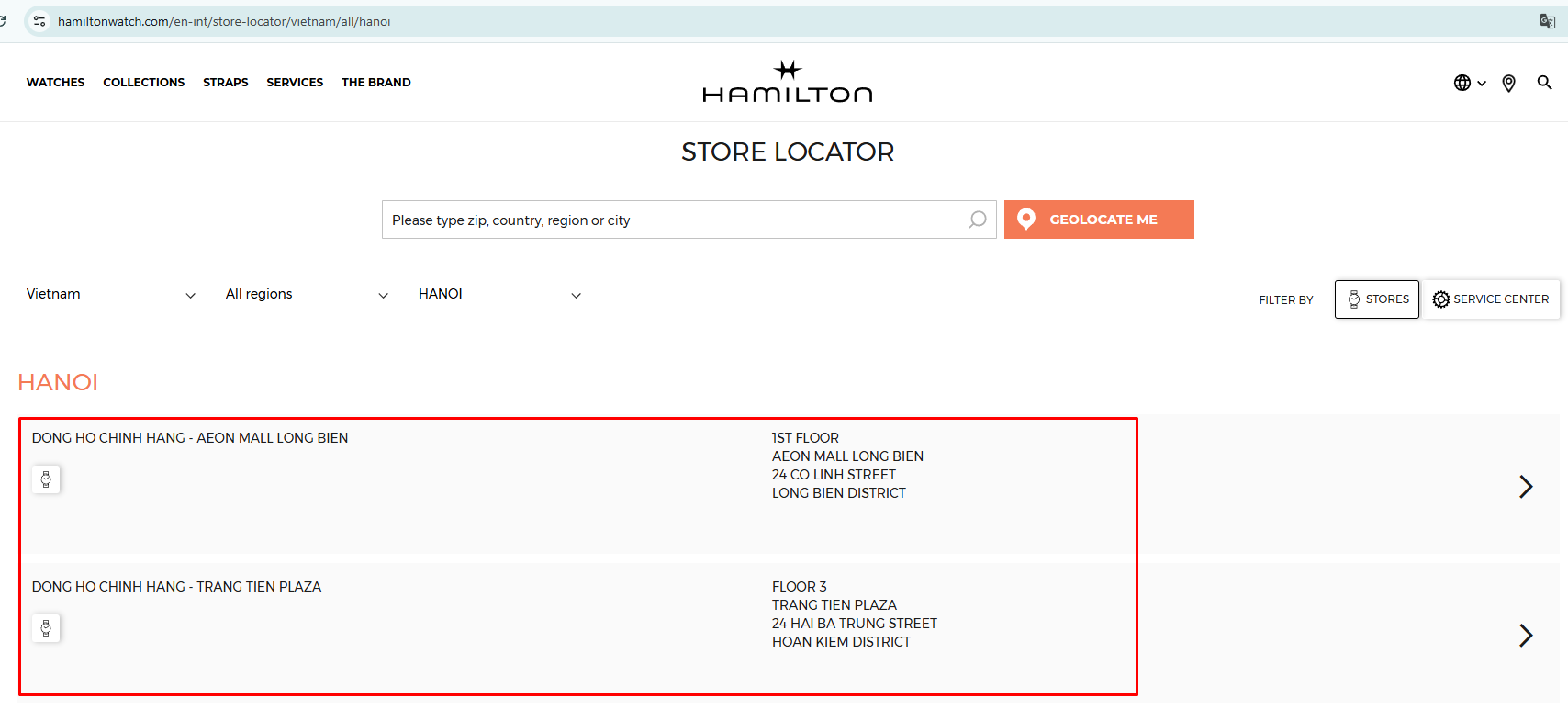Toggle the Service Center filter
Viewport: 1568px width, 710px height.
tap(1491, 299)
